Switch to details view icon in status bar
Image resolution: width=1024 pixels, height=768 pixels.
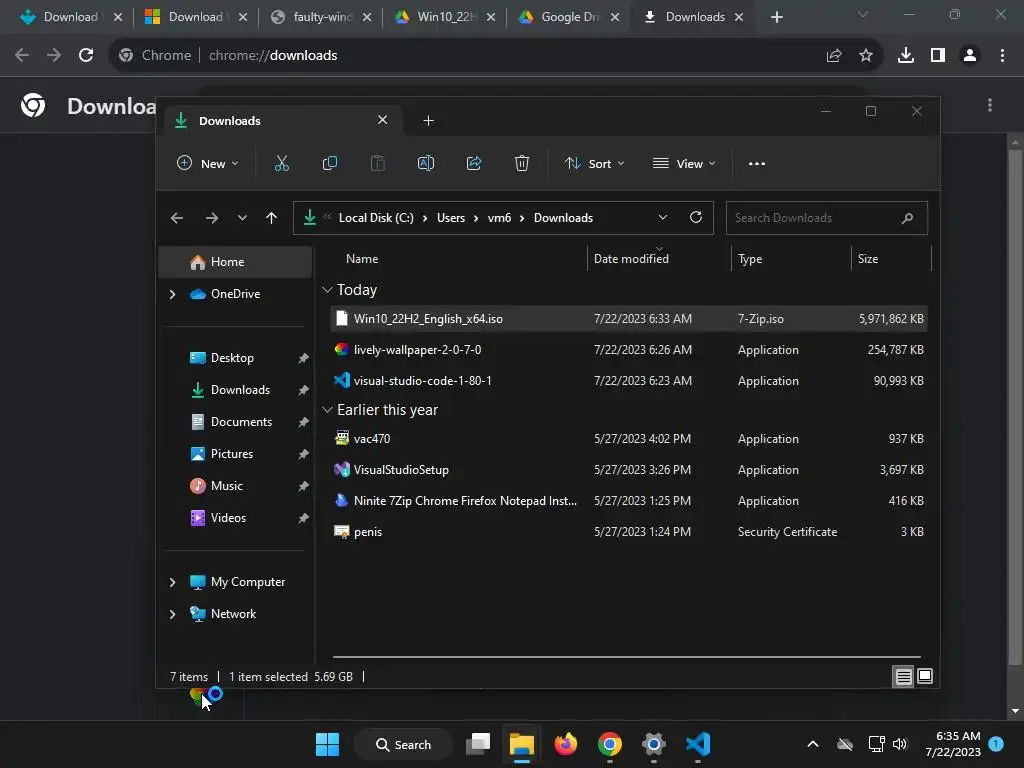click(903, 677)
